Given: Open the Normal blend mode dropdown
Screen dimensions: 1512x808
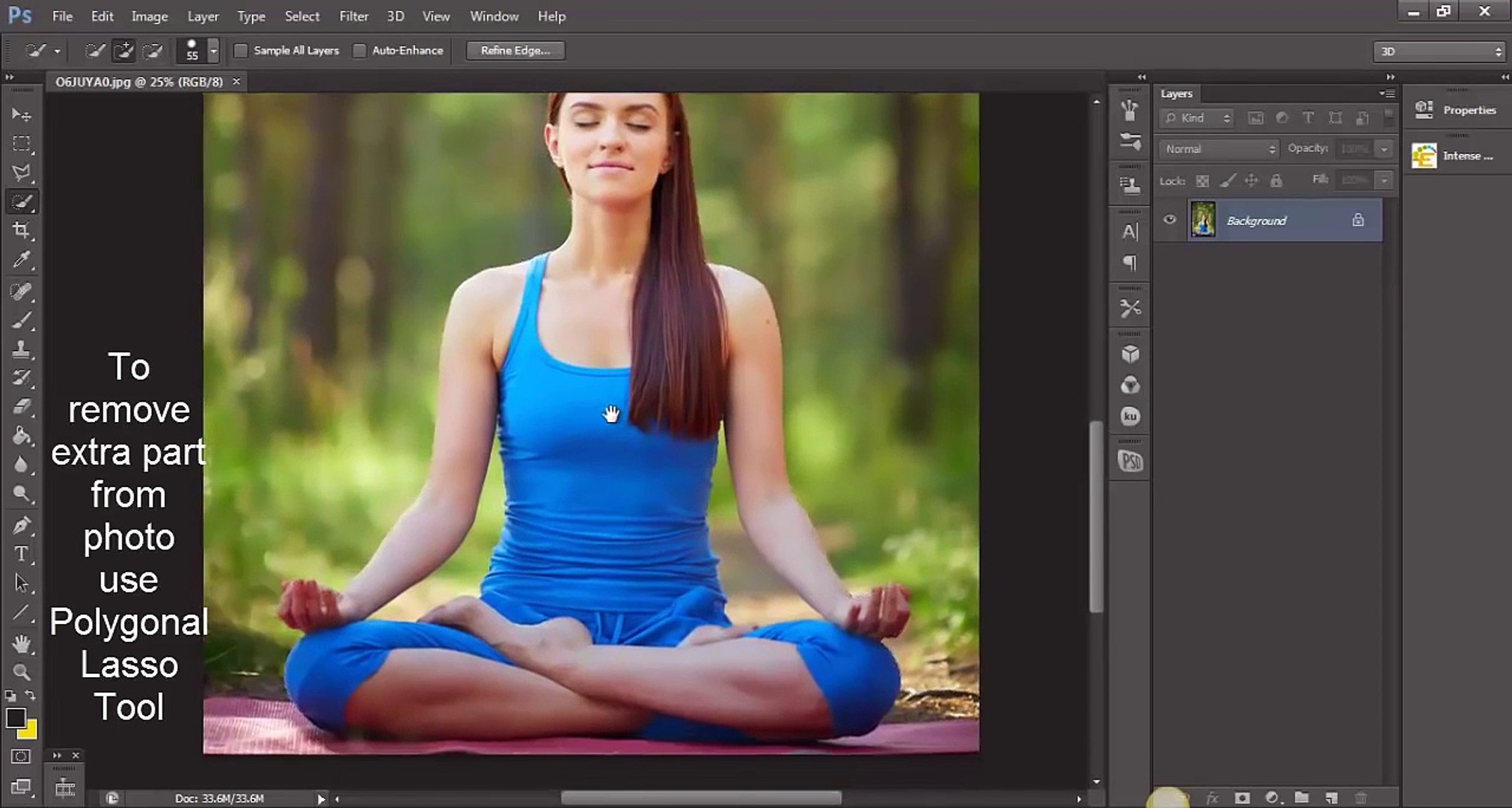Looking at the screenshot, I should [x=1219, y=149].
